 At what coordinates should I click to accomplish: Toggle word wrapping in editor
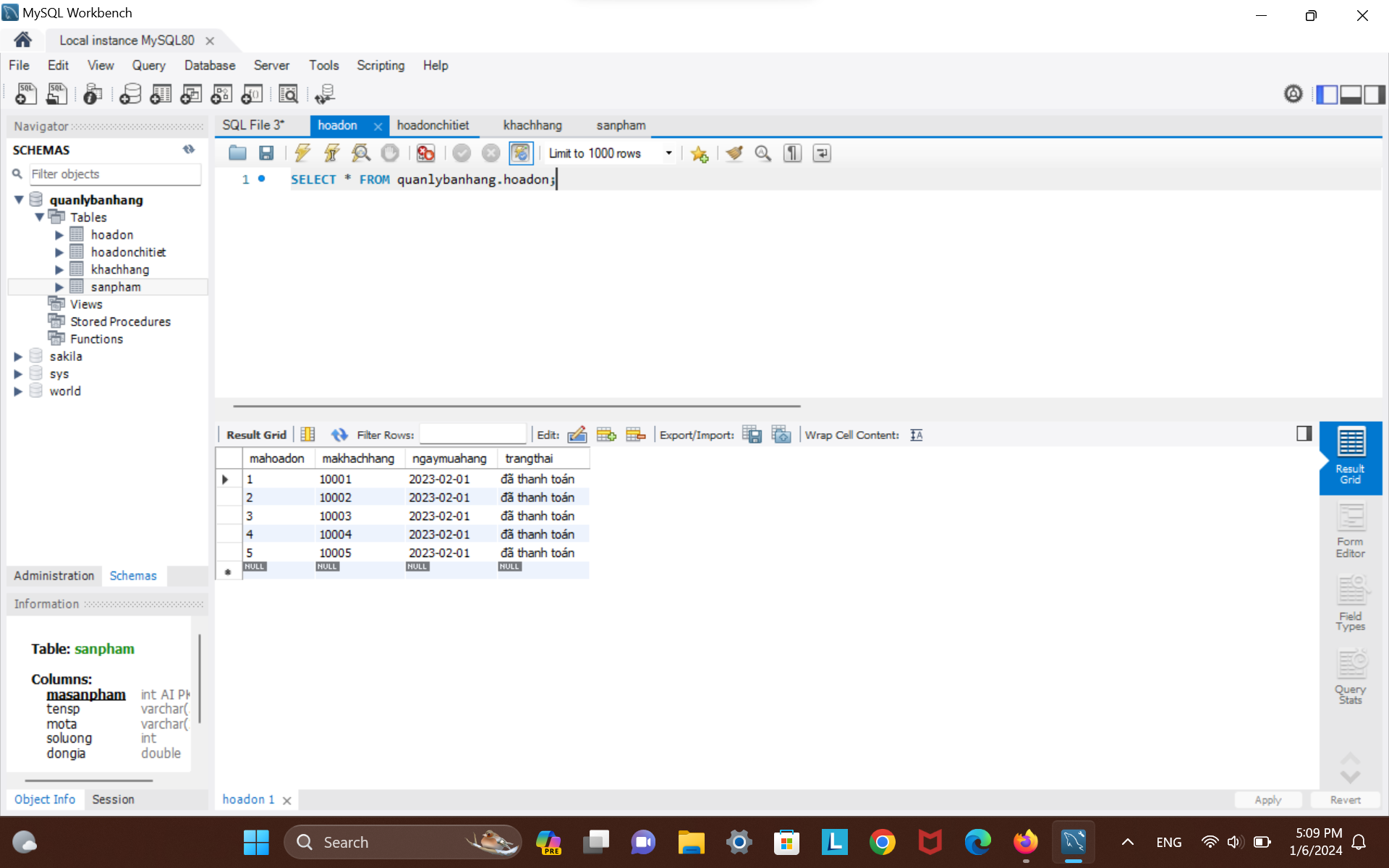coord(822,153)
